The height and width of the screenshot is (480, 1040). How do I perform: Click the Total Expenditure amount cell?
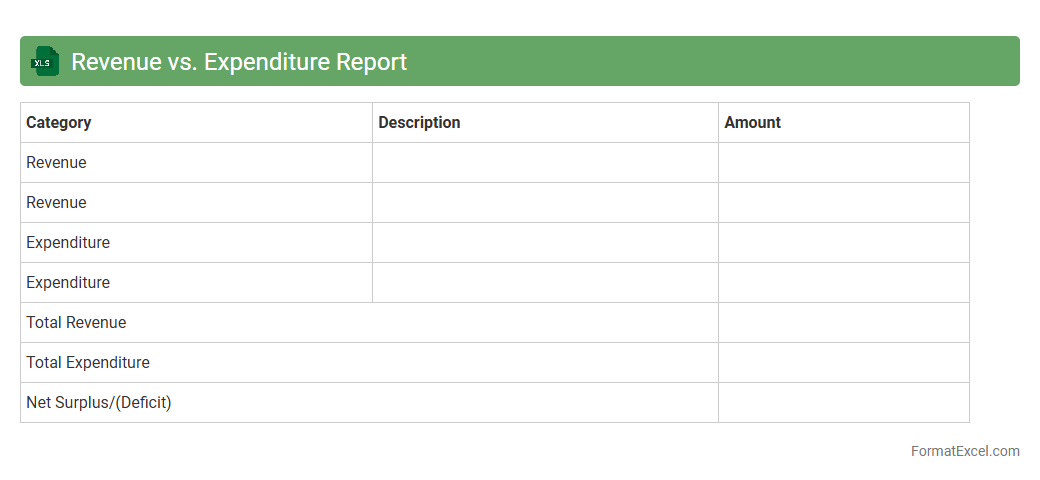[x=843, y=362]
